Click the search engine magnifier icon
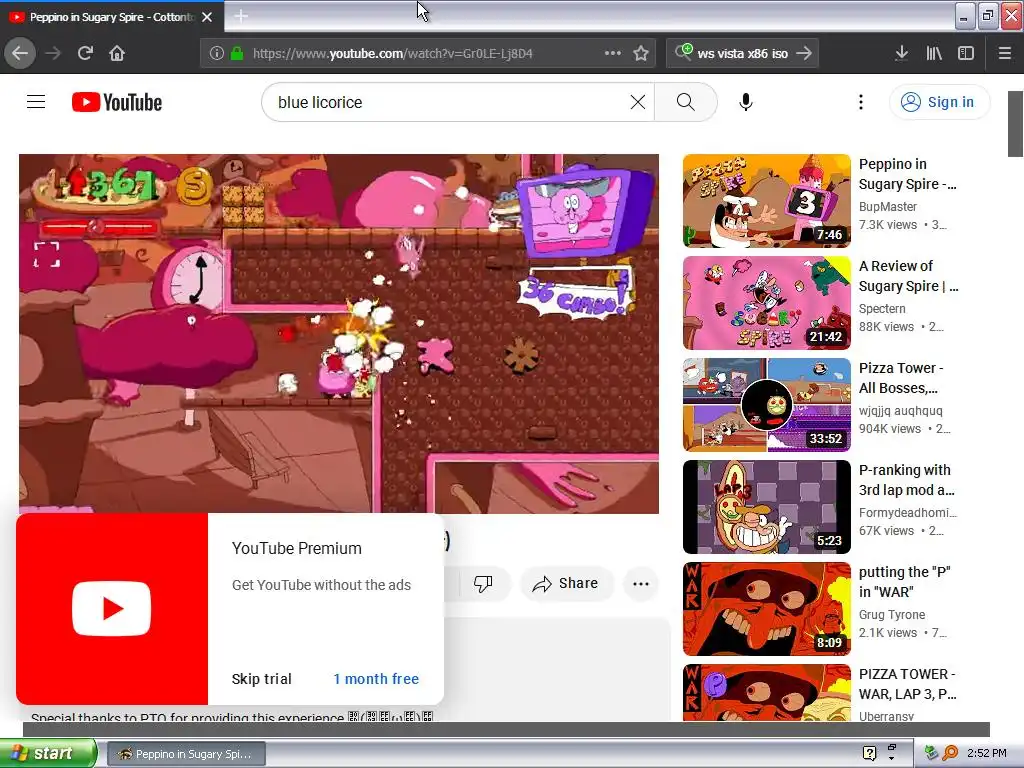 (x=683, y=52)
